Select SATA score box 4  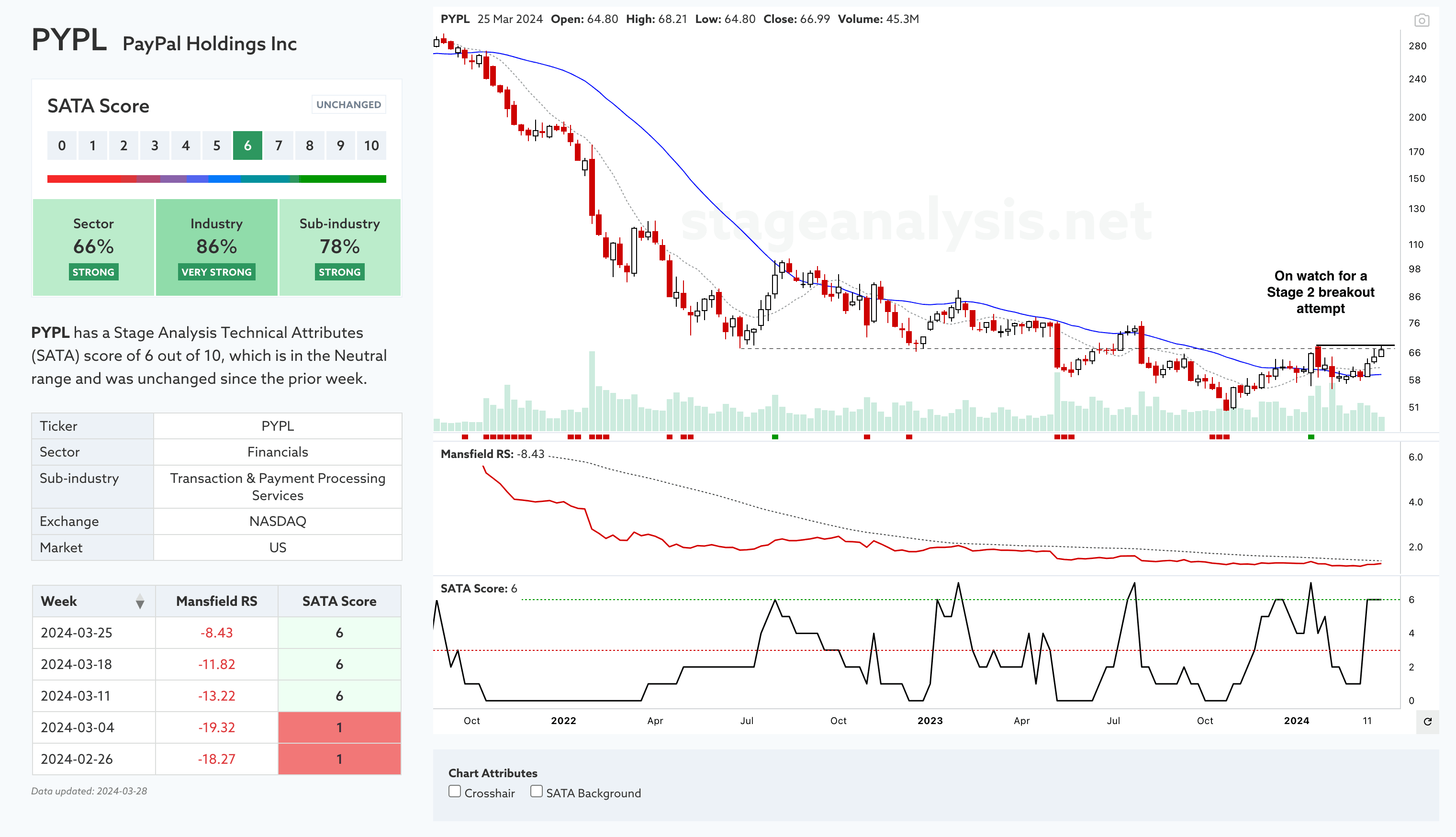pos(186,145)
